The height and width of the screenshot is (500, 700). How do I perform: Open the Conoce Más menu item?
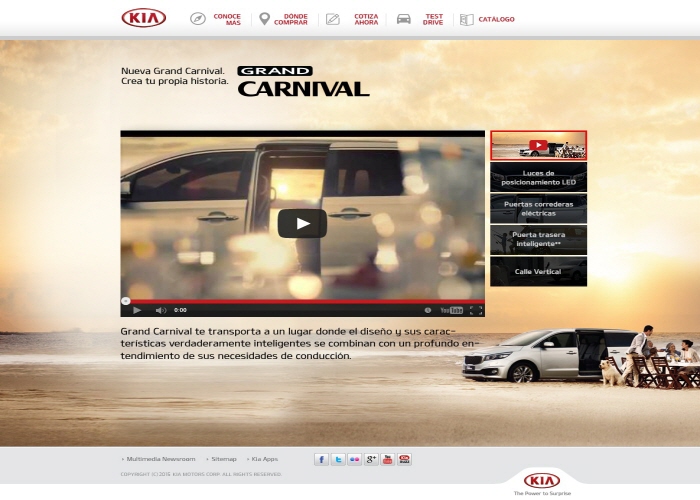227,19
